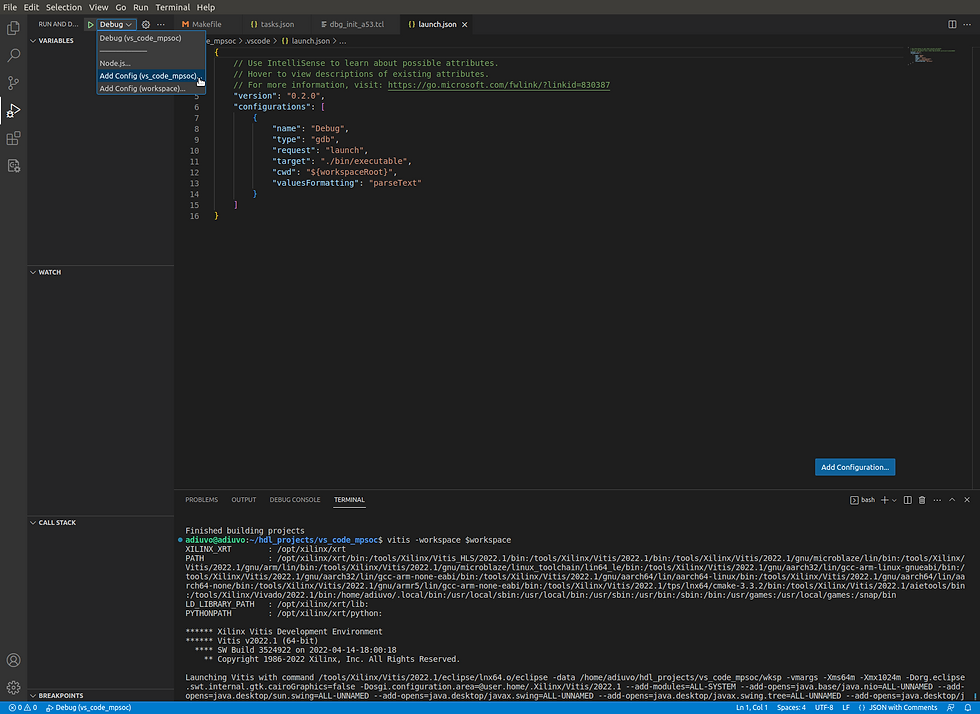Click the launch.json breadcrumb segment

point(306,41)
